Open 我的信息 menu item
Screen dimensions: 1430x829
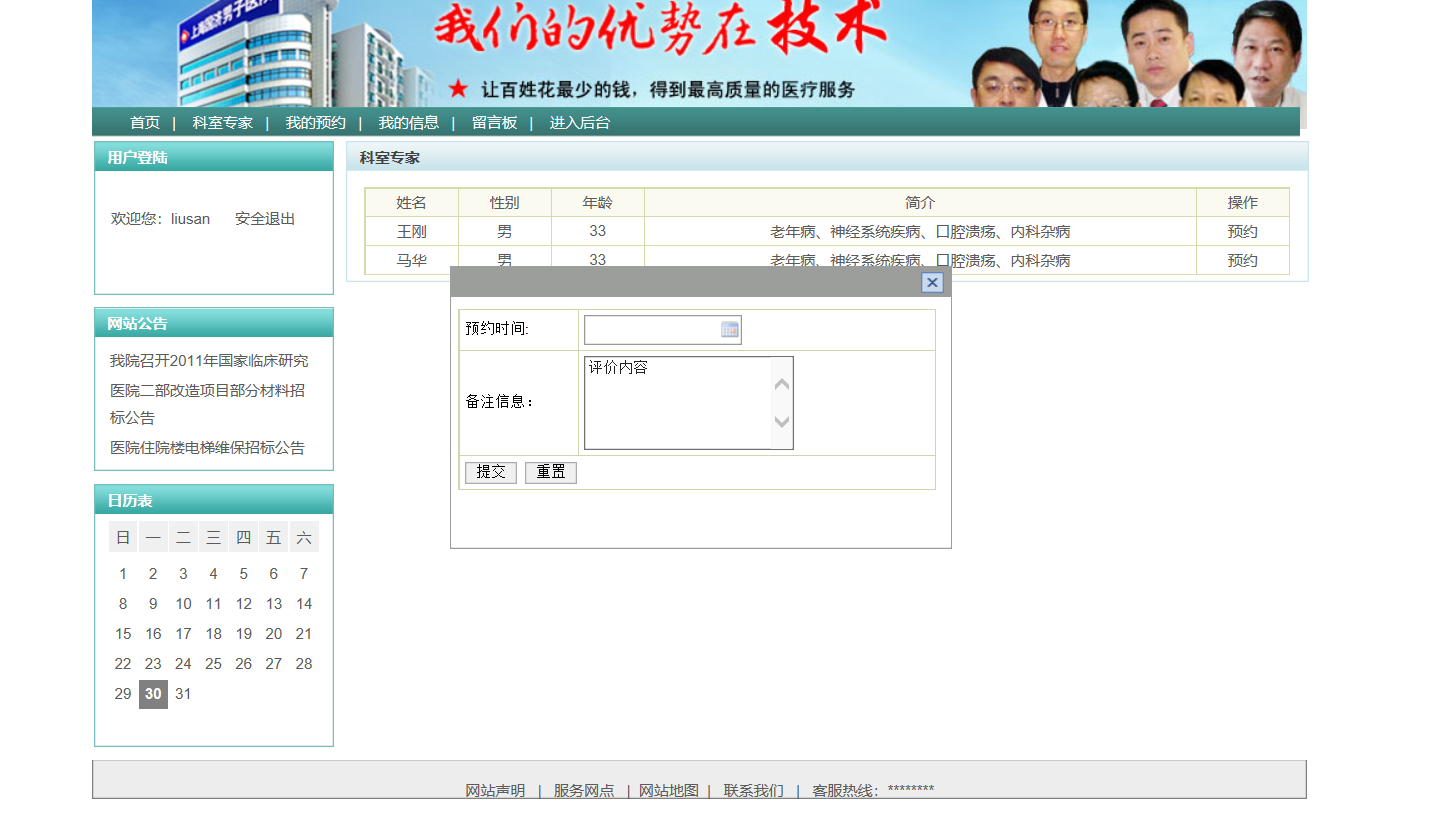(x=408, y=123)
